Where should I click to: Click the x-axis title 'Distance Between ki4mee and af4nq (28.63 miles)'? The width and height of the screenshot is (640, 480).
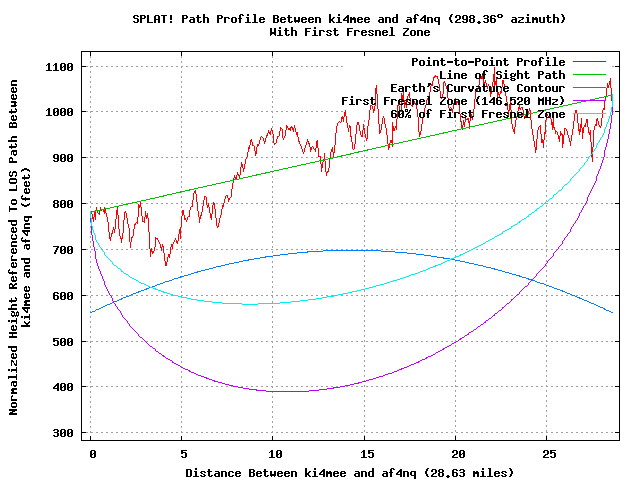point(349,473)
